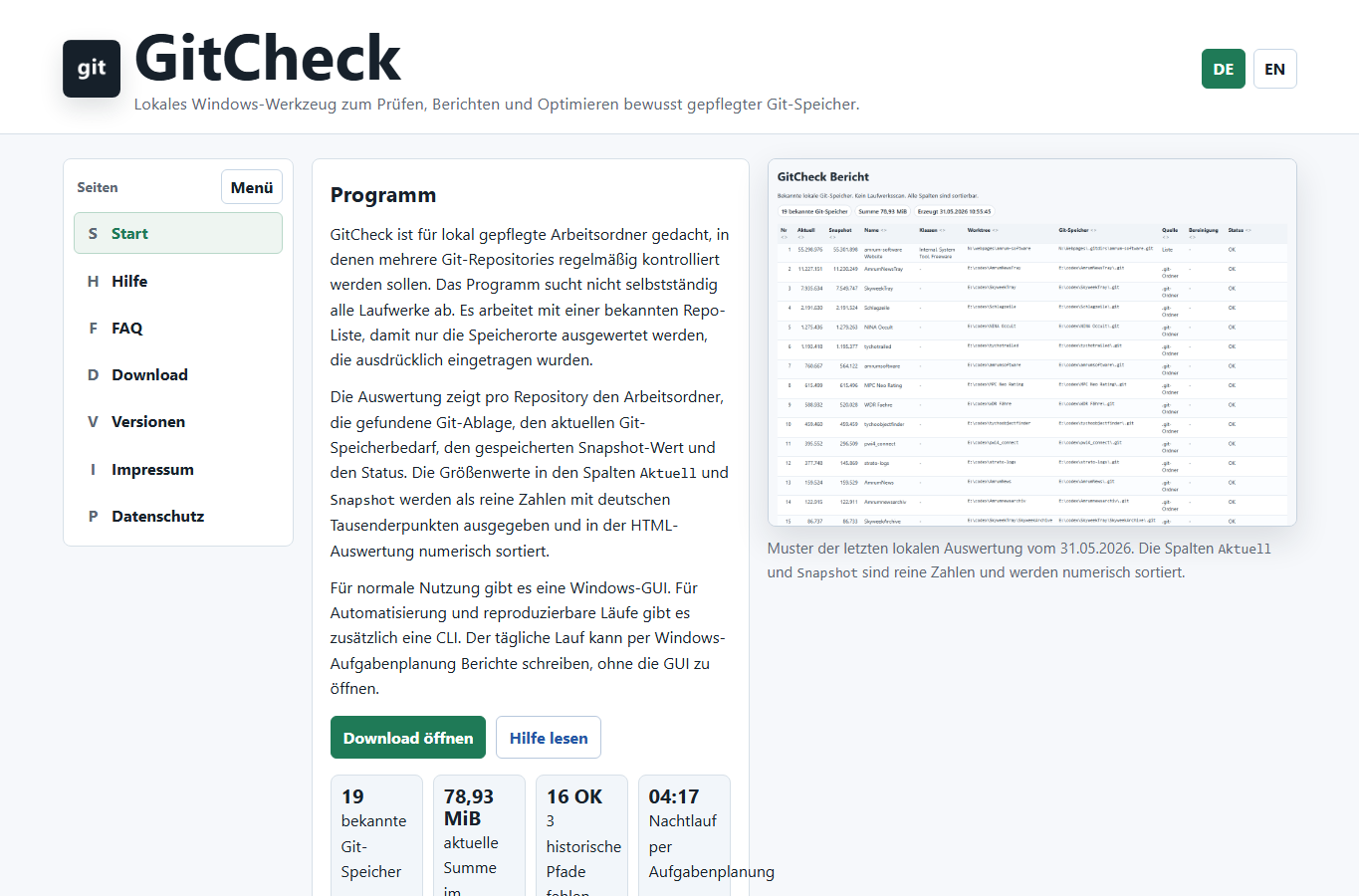Viewport: 1359px width, 896px height.
Task: Click the Programm heading
Action: 383,195
